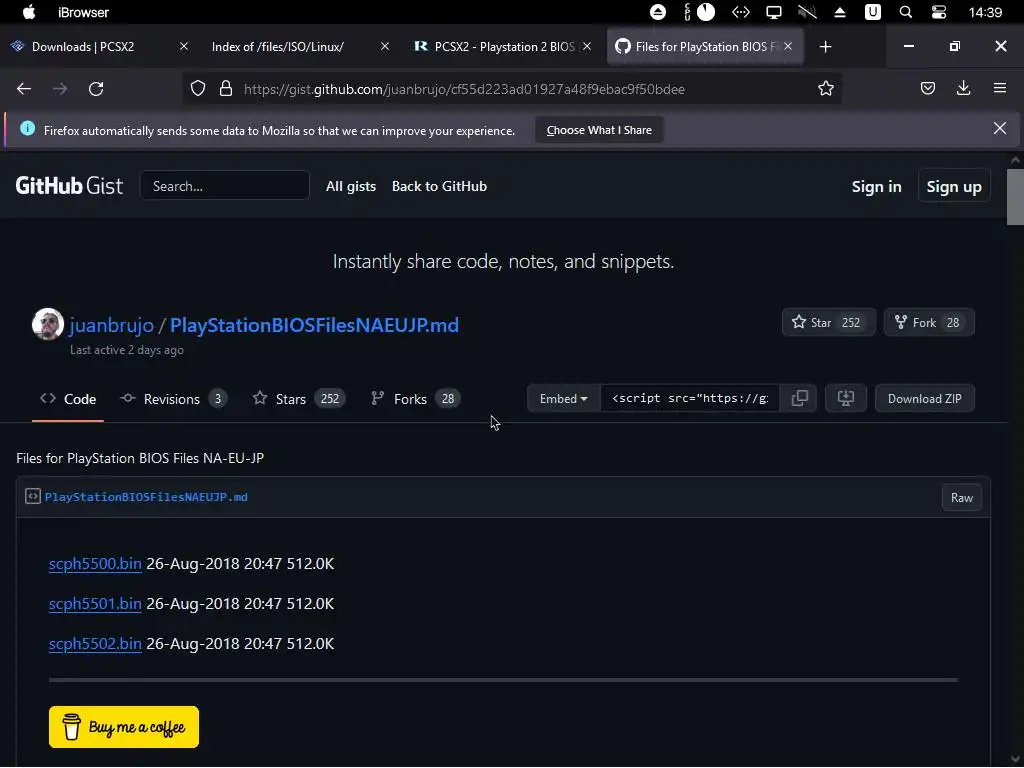Image resolution: width=1024 pixels, height=768 pixels.
Task: Close the Index of /files/ISO/Linux/ tab
Action: point(385,46)
